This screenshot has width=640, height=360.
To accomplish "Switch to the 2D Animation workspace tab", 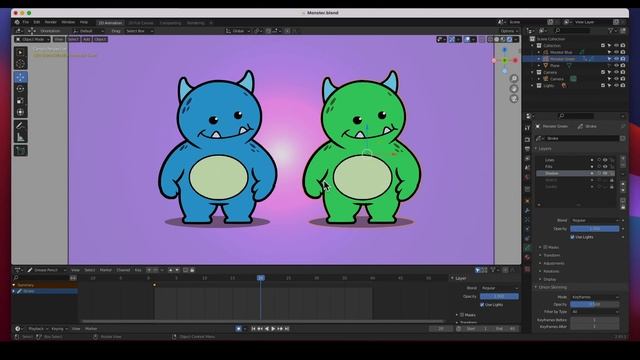I will tap(110, 23).
